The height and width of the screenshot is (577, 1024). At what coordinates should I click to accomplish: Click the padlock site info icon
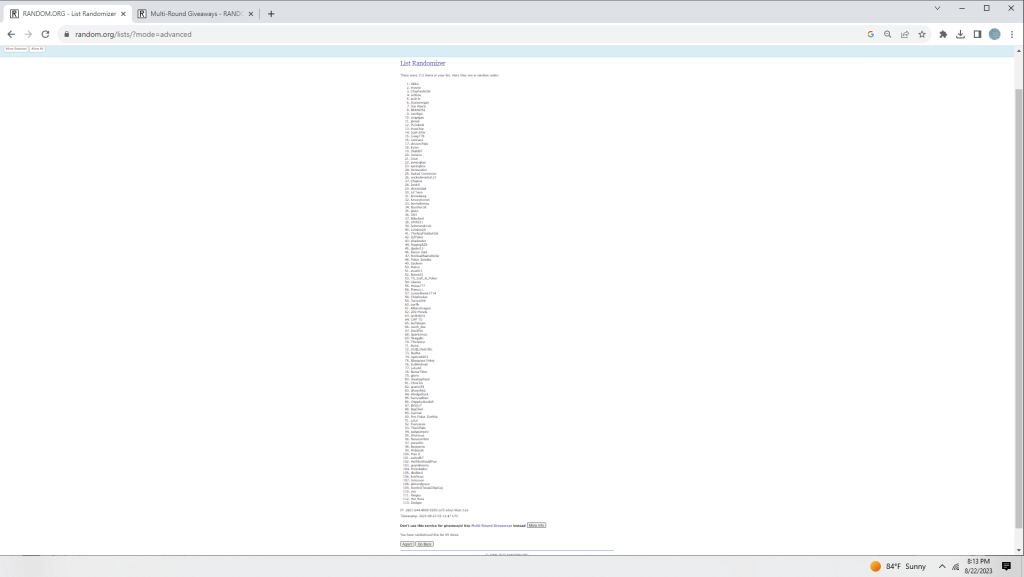(67, 34)
